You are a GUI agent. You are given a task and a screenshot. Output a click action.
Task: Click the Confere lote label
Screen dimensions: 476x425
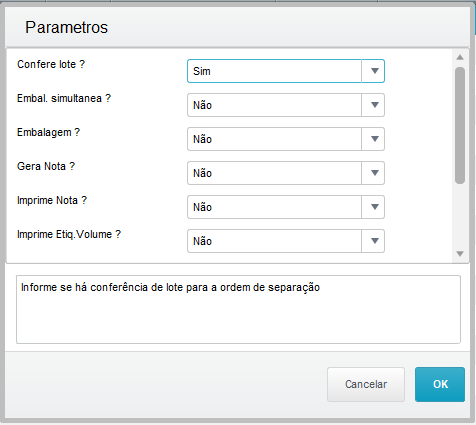pos(51,64)
